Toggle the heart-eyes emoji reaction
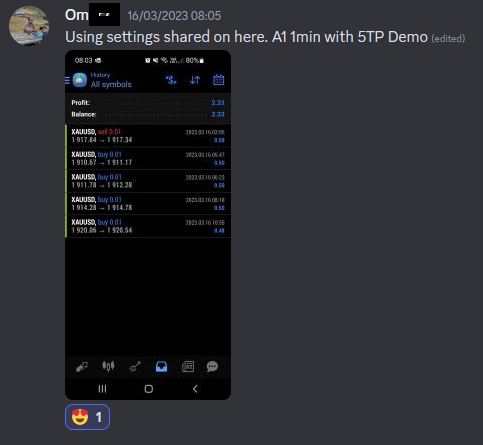Screen dimensions: 483x445 (x=87, y=417)
